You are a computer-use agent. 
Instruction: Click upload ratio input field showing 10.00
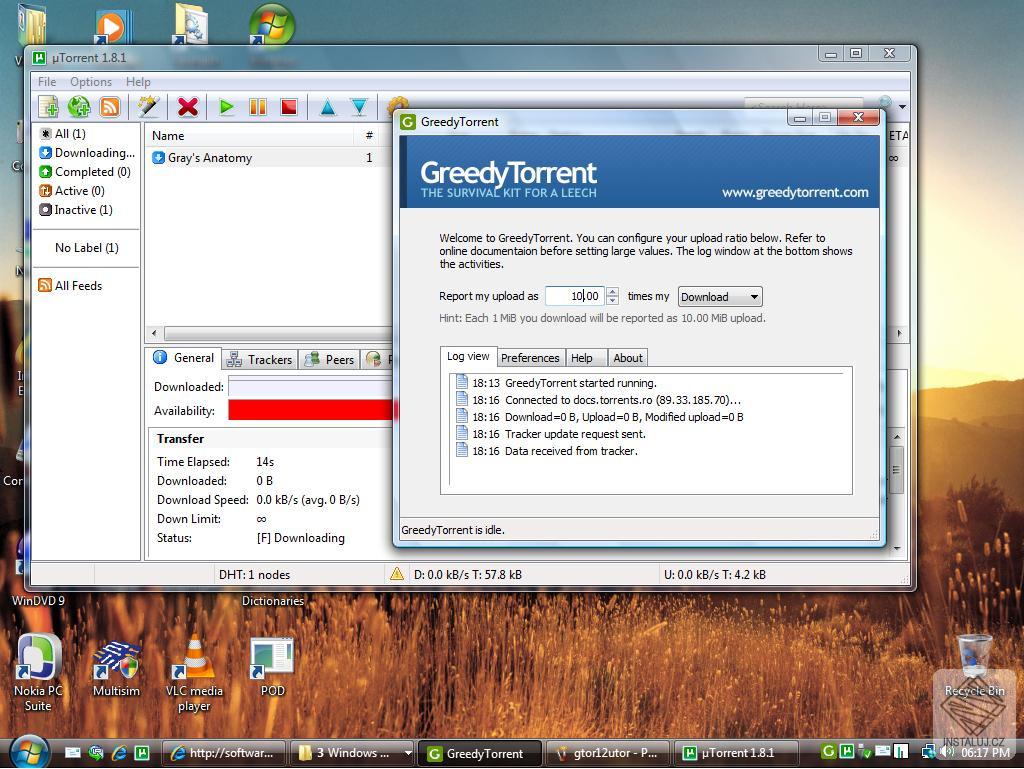[x=575, y=296]
